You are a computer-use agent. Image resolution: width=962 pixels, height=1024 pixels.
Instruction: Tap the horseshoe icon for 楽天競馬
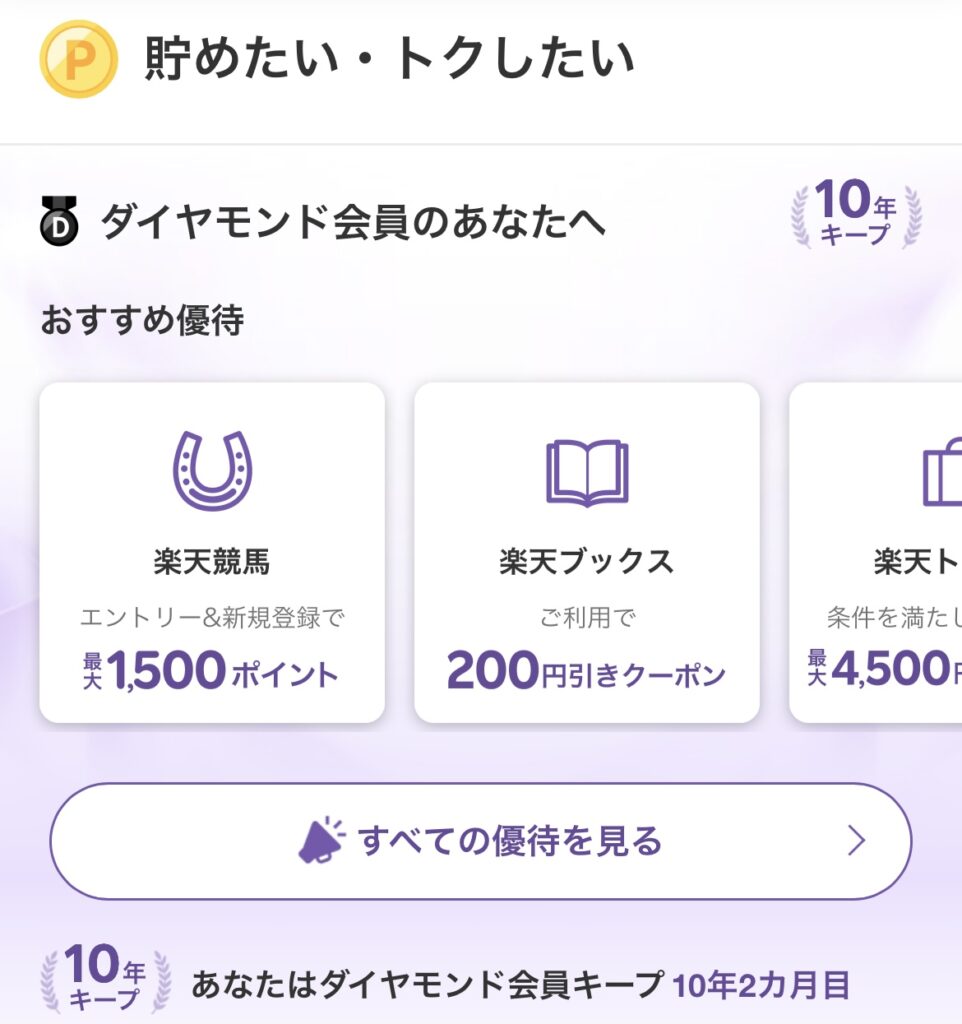point(212,470)
